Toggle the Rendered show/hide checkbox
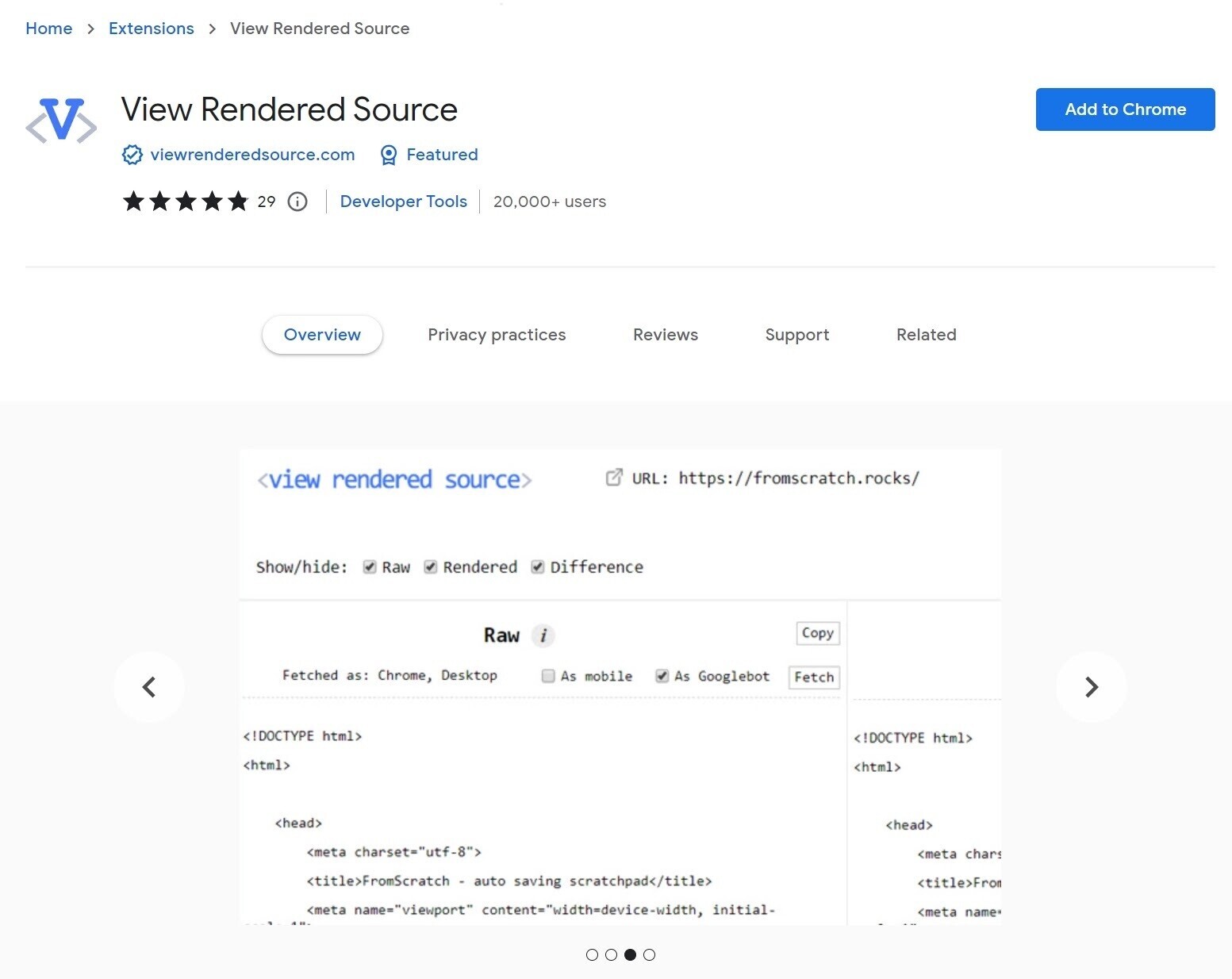 click(431, 566)
